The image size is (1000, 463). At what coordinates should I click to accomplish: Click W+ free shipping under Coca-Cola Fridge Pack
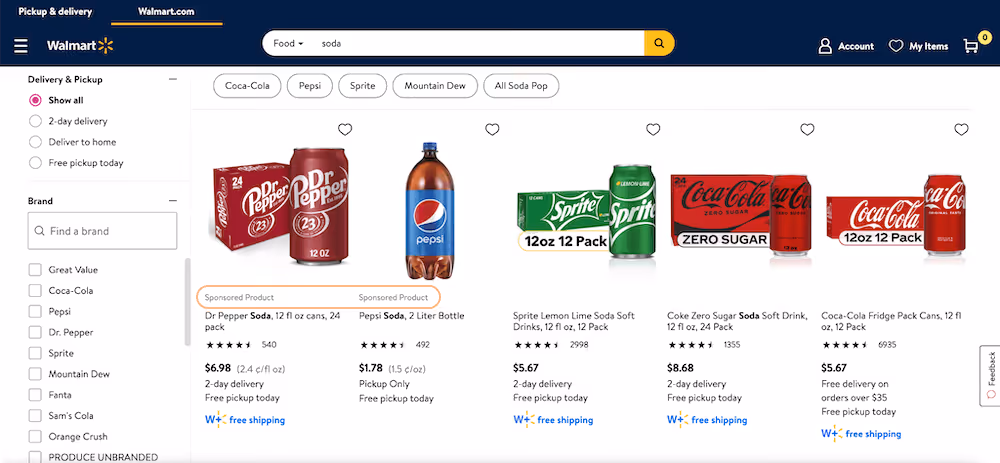click(861, 434)
